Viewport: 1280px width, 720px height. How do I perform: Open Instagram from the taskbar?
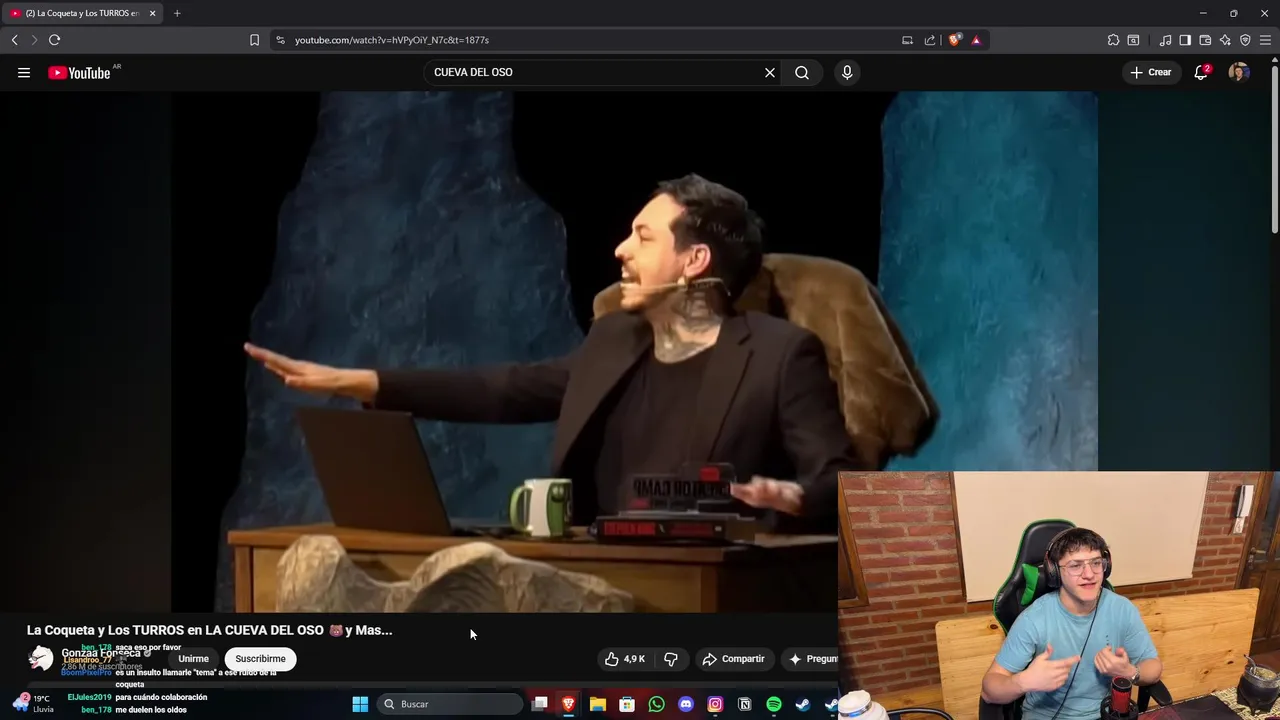(x=715, y=704)
